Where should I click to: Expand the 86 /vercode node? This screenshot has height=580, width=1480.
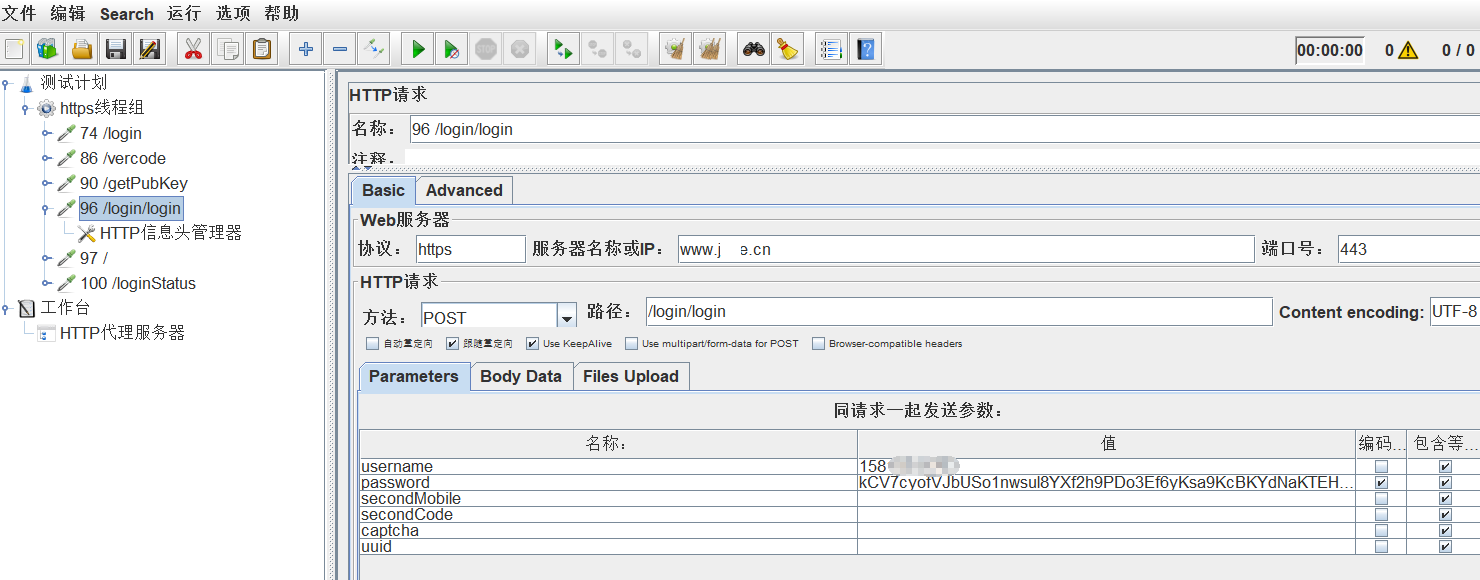point(46,158)
